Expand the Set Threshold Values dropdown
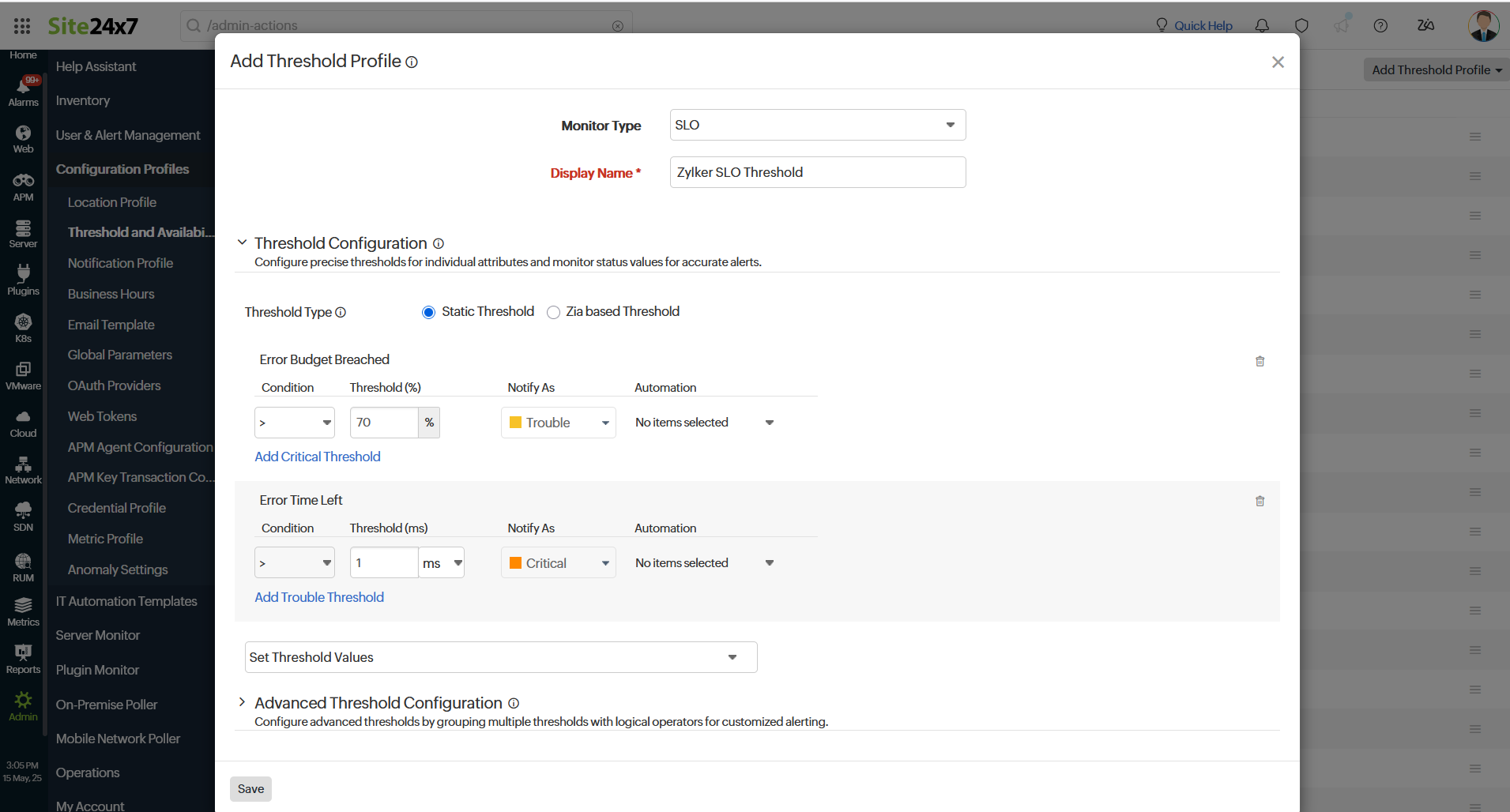The height and width of the screenshot is (812, 1510). point(500,656)
